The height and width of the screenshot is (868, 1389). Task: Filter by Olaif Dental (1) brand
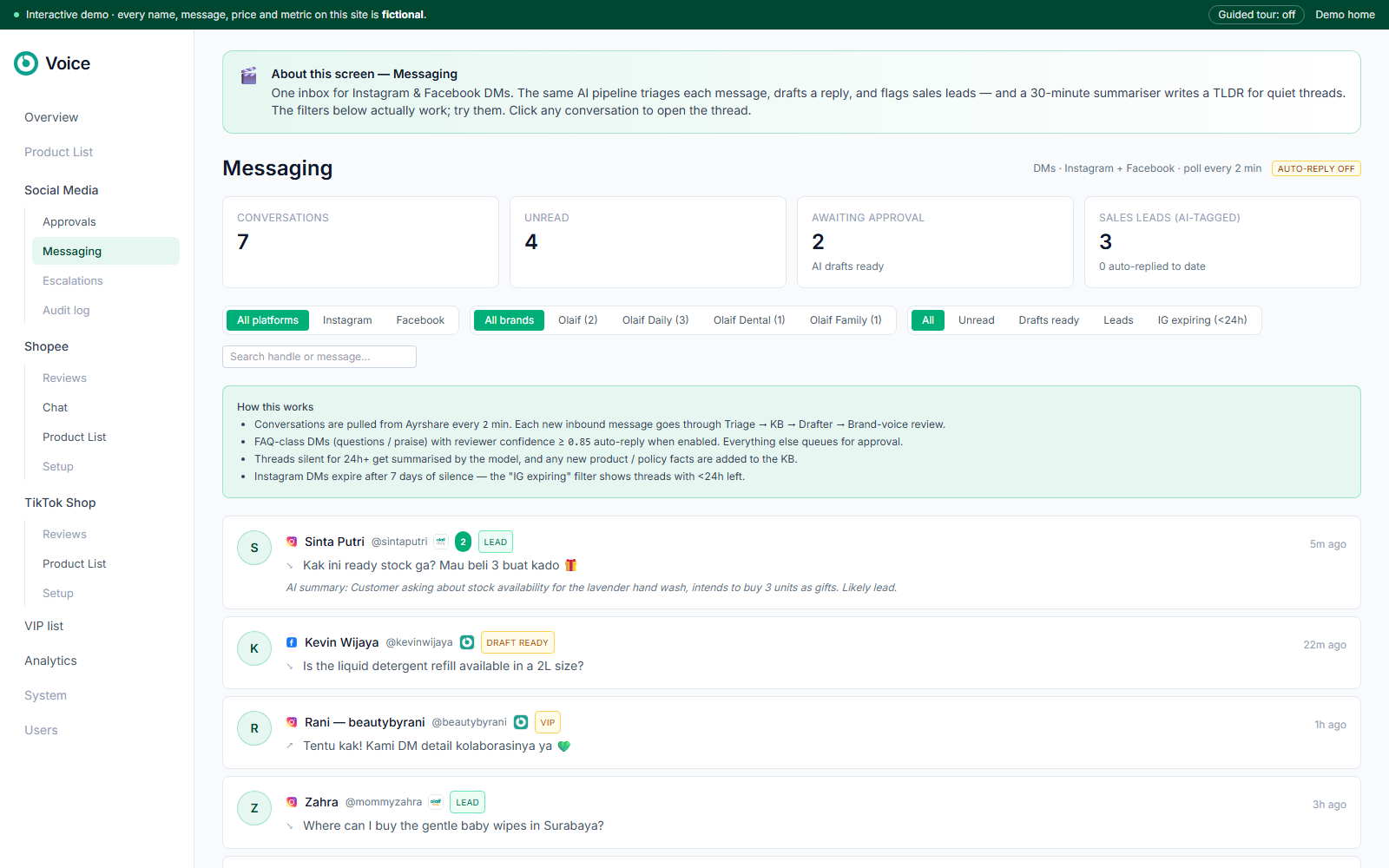tap(749, 320)
